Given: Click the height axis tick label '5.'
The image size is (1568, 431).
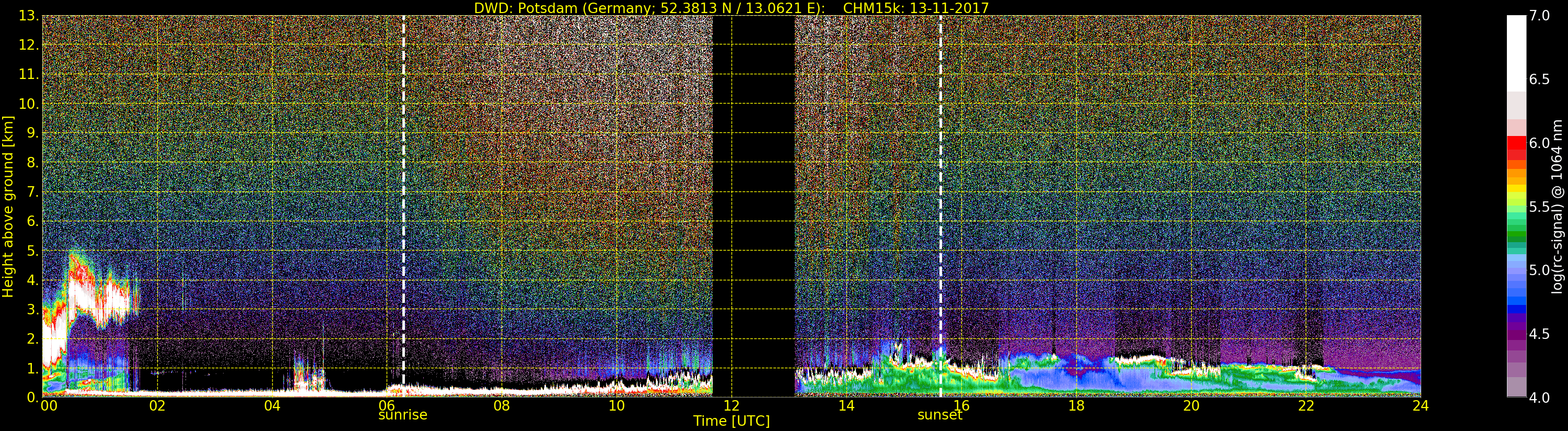Looking at the screenshot, I should pyautogui.click(x=33, y=251).
